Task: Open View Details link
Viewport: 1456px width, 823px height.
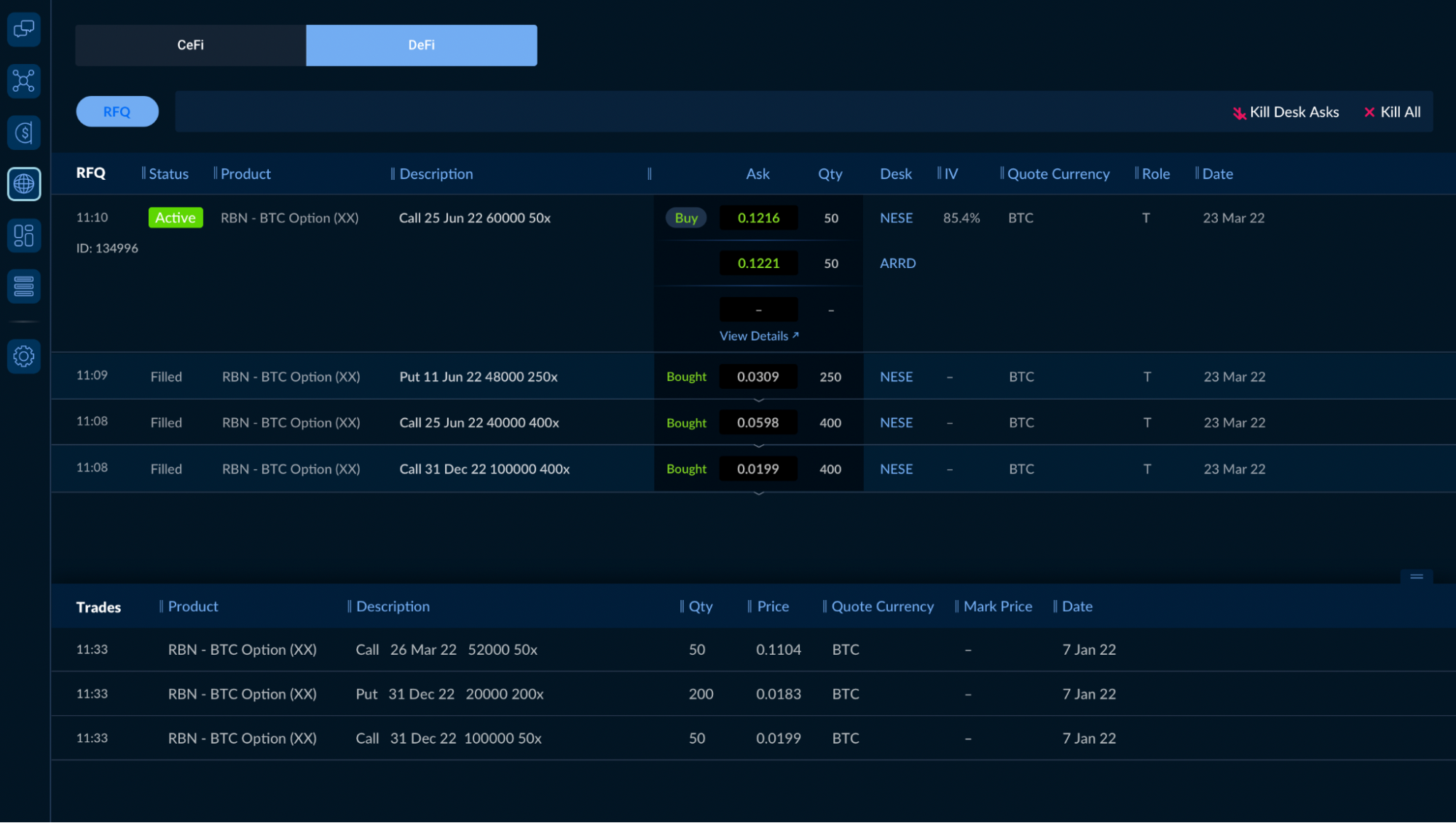Action: (758, 336)
